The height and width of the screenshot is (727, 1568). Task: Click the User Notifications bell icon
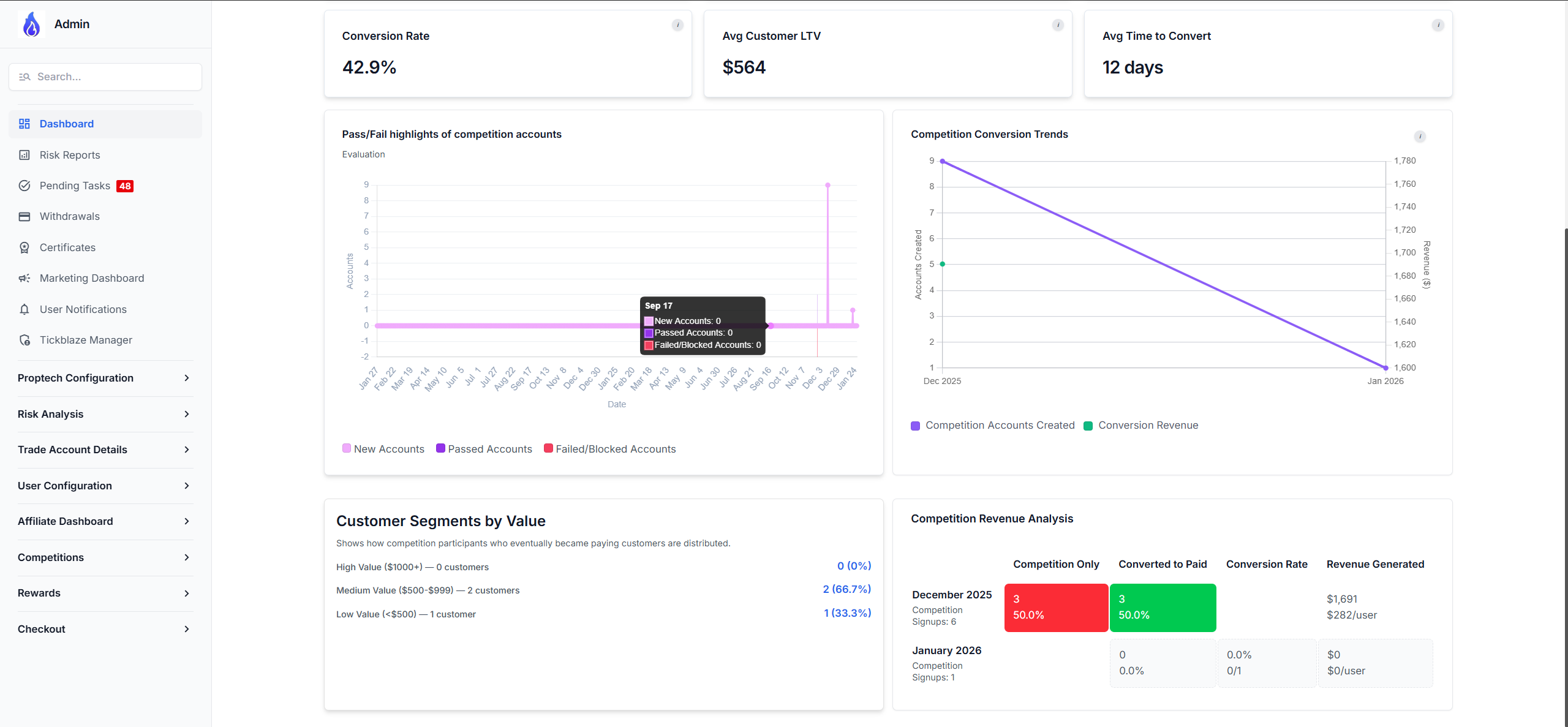[24, 309]
